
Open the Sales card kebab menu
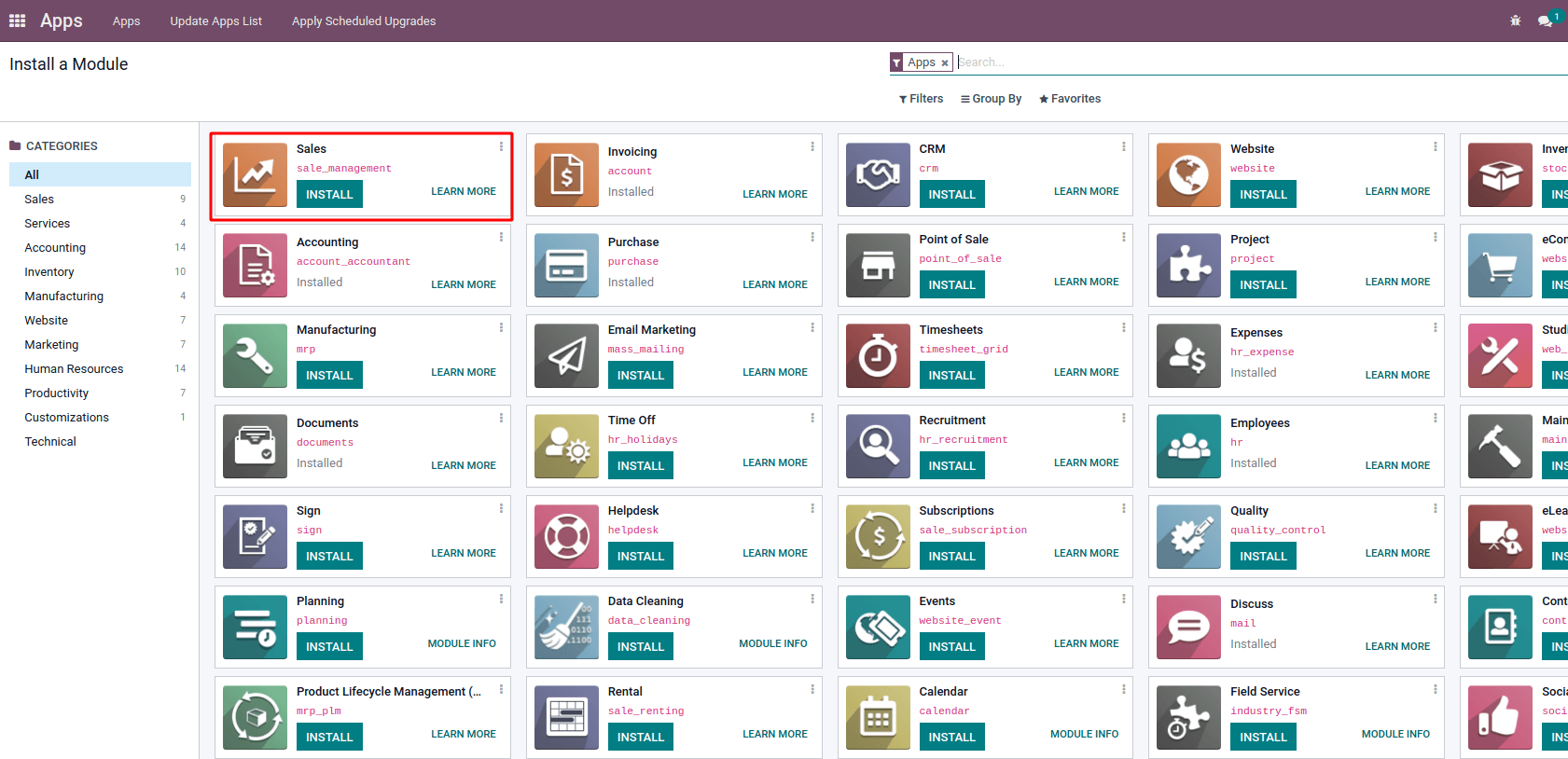(501, 146)
